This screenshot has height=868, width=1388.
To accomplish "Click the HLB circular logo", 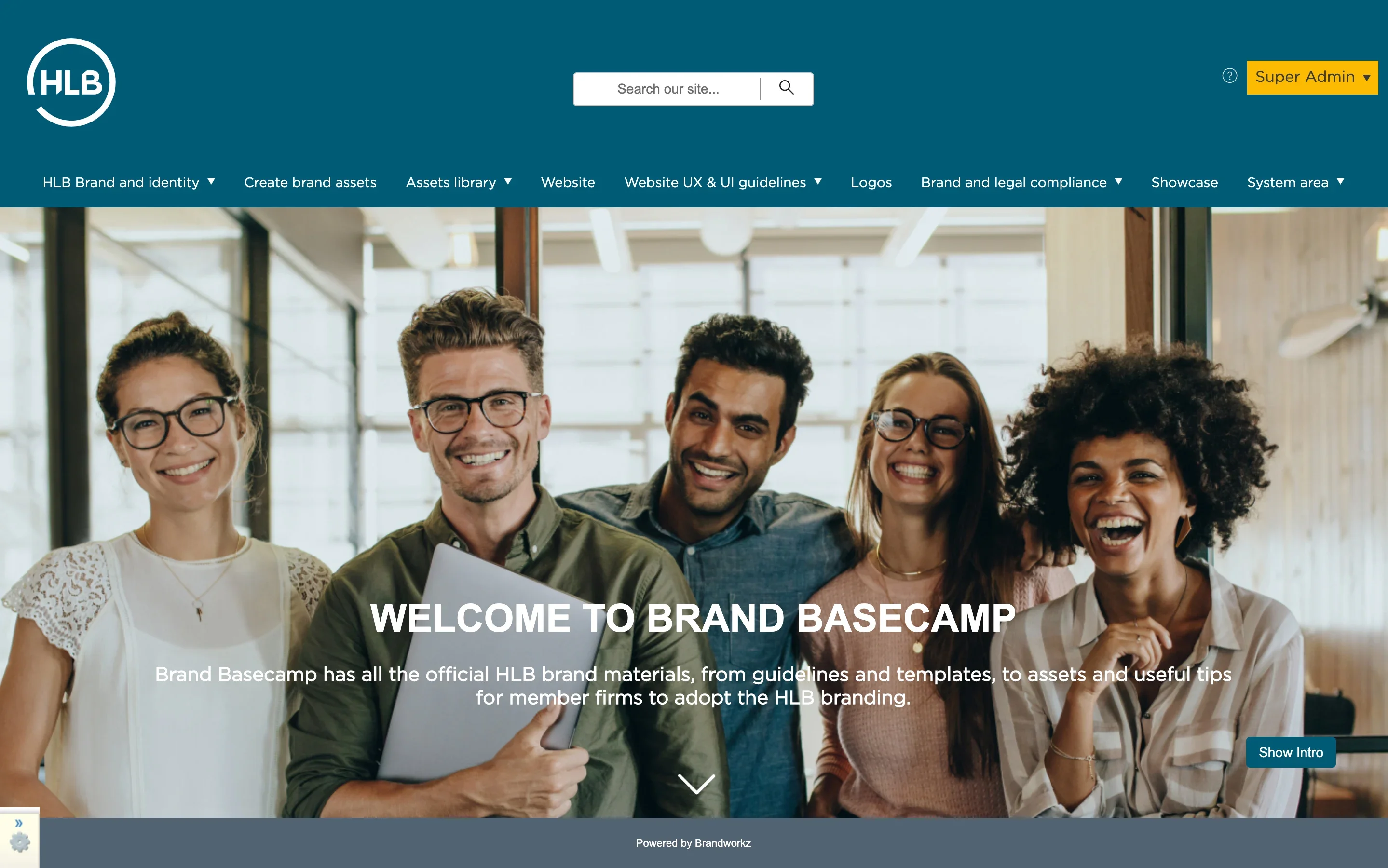I will coord(71,82).
